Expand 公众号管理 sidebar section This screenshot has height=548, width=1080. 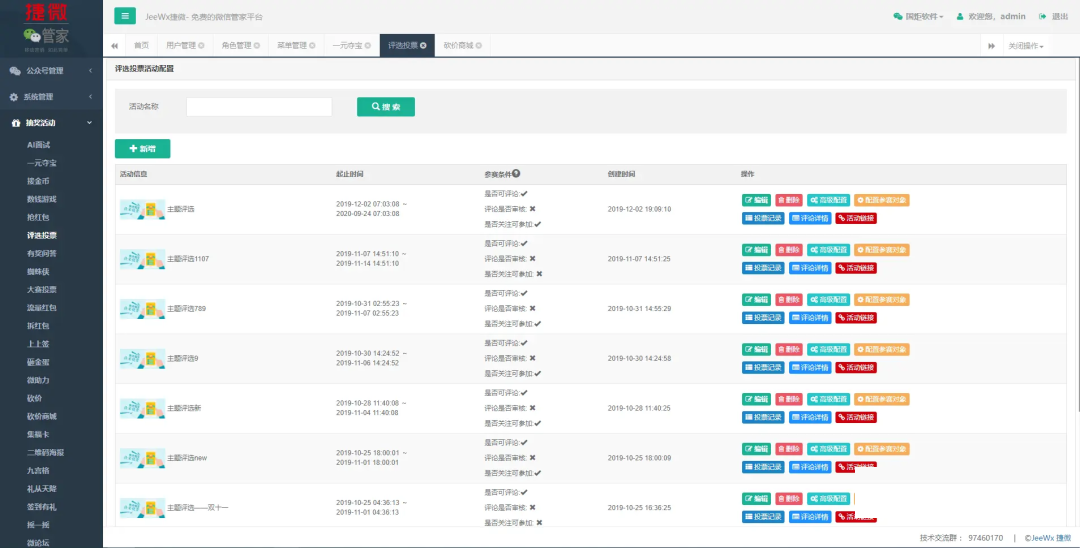pos(50,71)
